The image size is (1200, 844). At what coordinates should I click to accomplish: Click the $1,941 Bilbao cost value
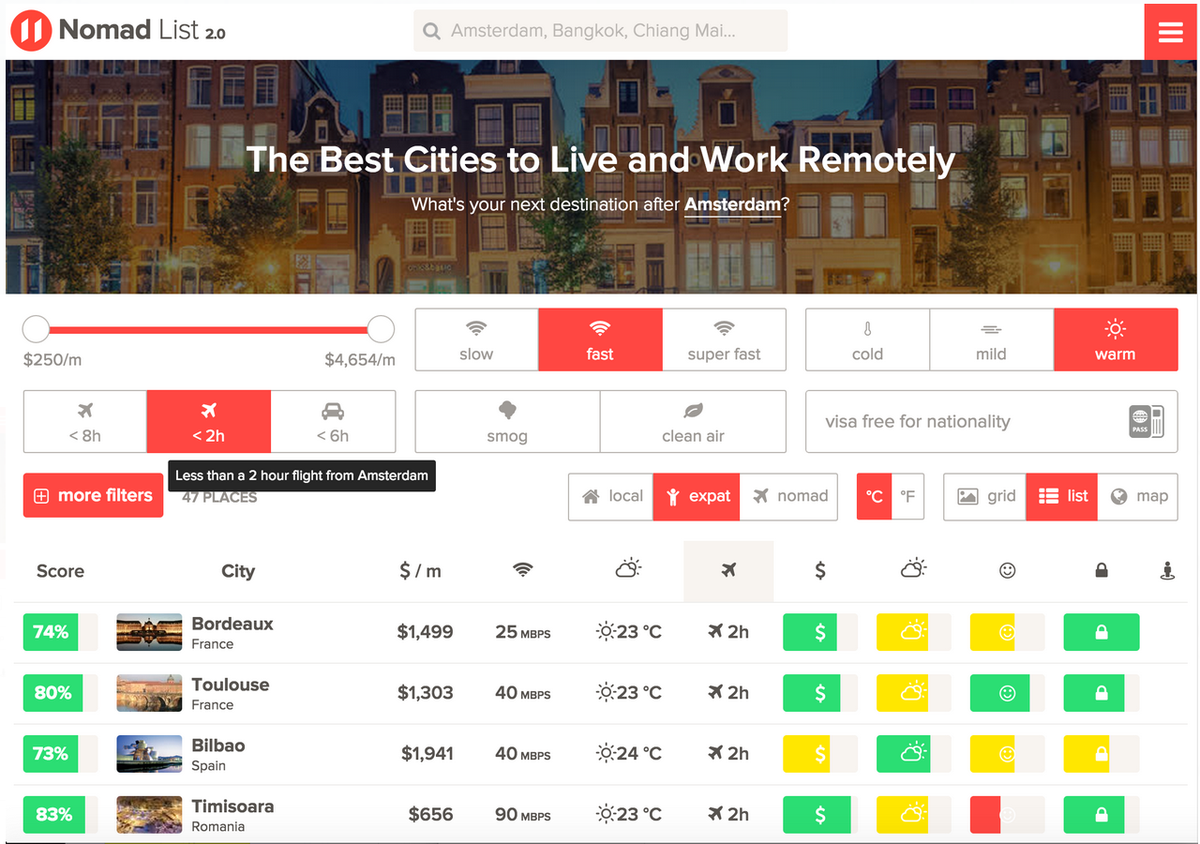(x=427, y=754)
